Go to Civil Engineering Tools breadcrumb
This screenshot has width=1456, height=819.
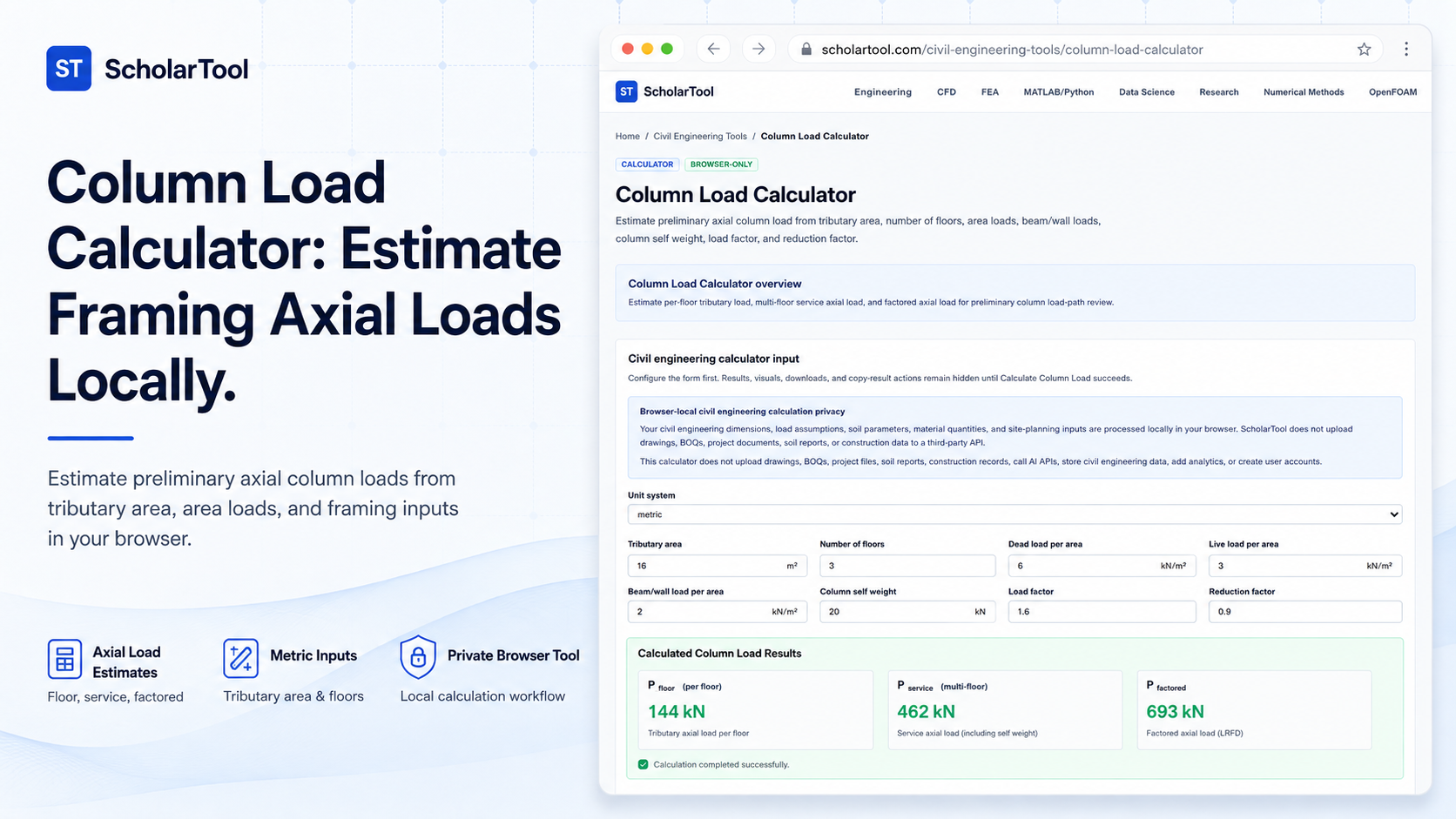click(700, 137)
